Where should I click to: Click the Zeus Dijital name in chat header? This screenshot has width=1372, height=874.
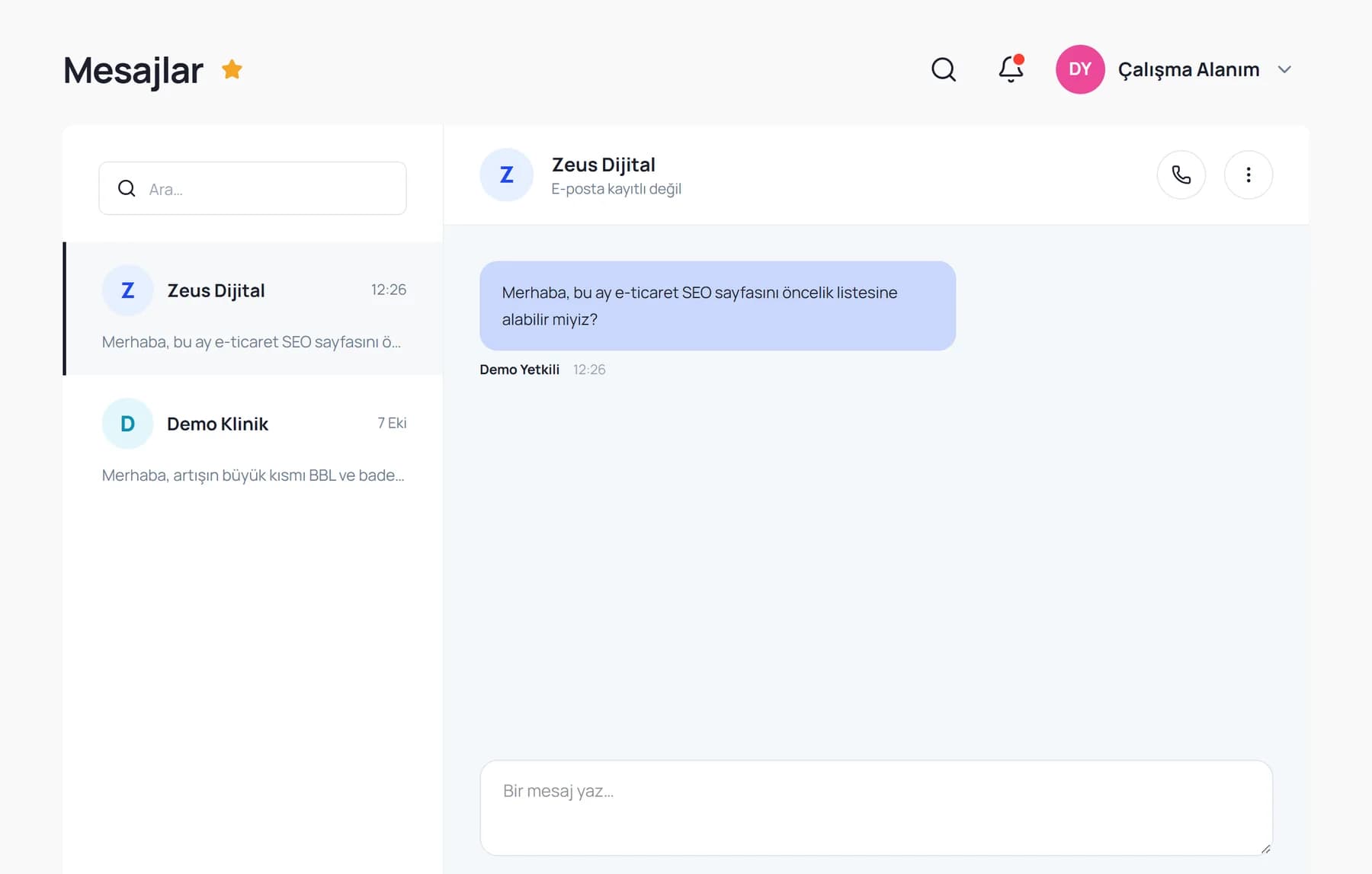[603, 165]
